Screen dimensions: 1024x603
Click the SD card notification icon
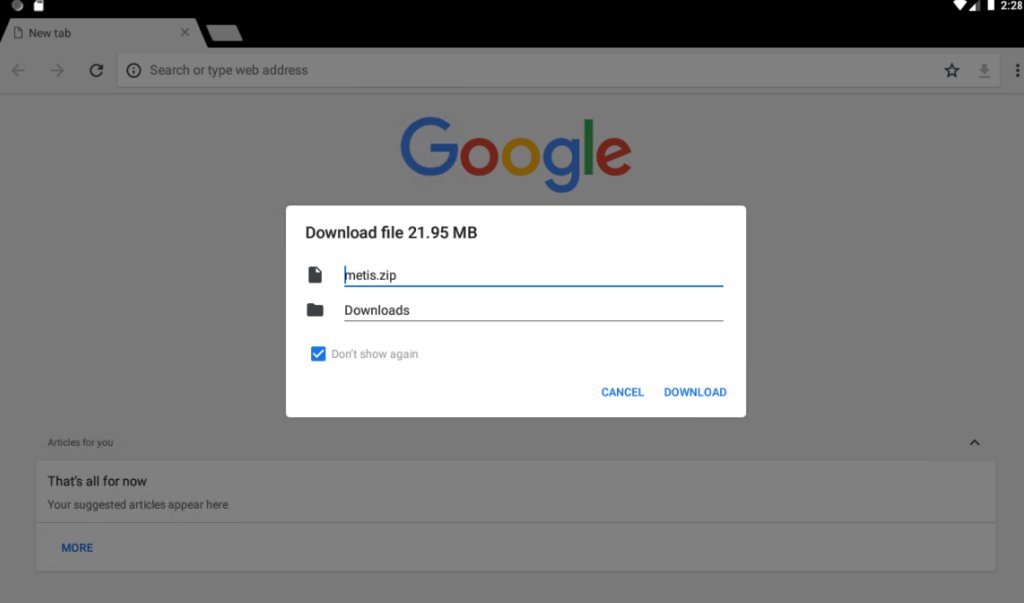39,6
